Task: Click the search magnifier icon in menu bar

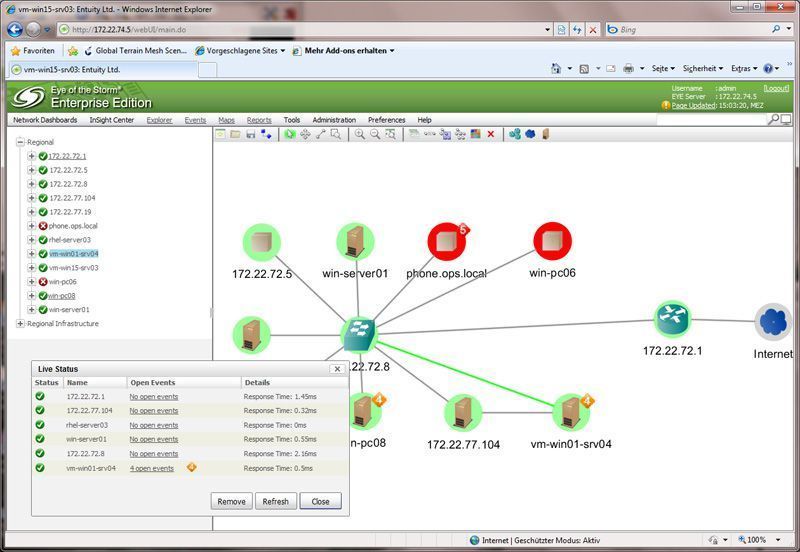Action: pos(773,119)
